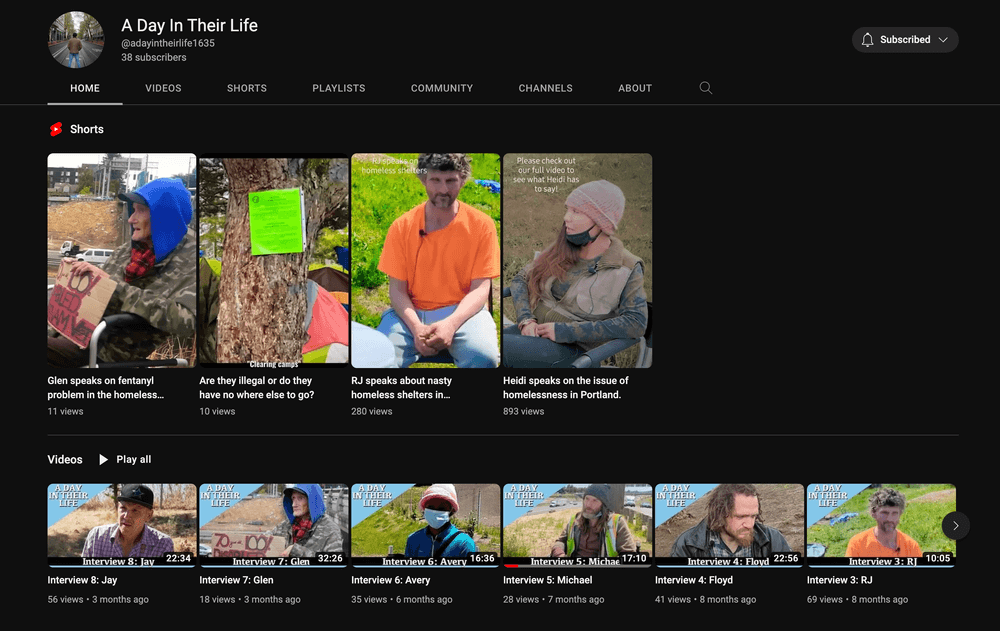This screenshot has height=631, width=1000.
Task: Toggle subscription status via the Subscribed button
Action: (x=905, y=39)
